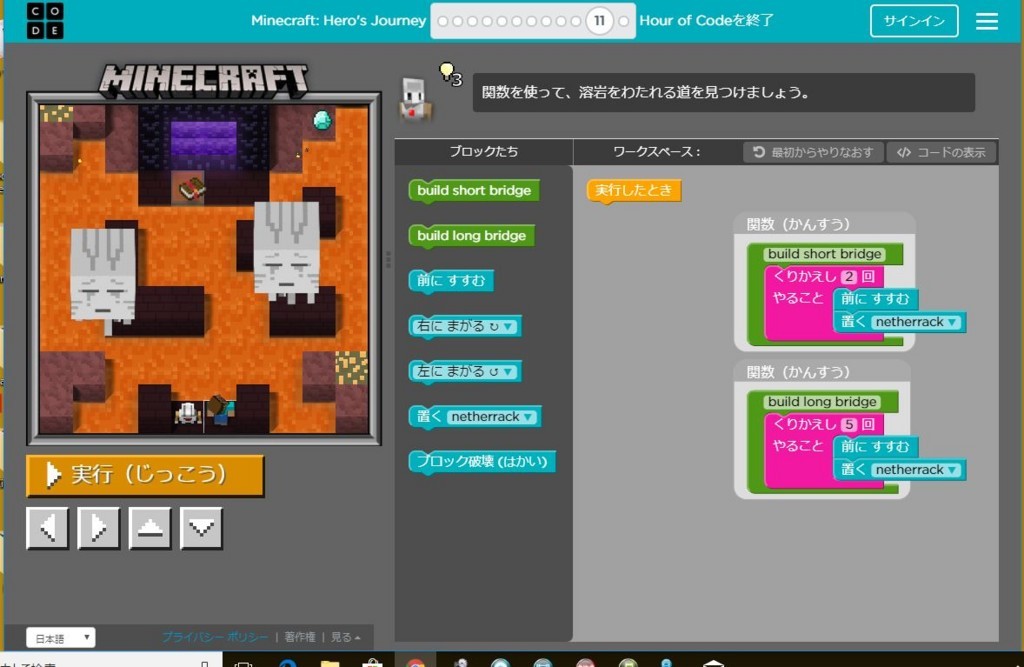Select the first level progress bubble
1024x667 pixels.
tap(443, 21)
